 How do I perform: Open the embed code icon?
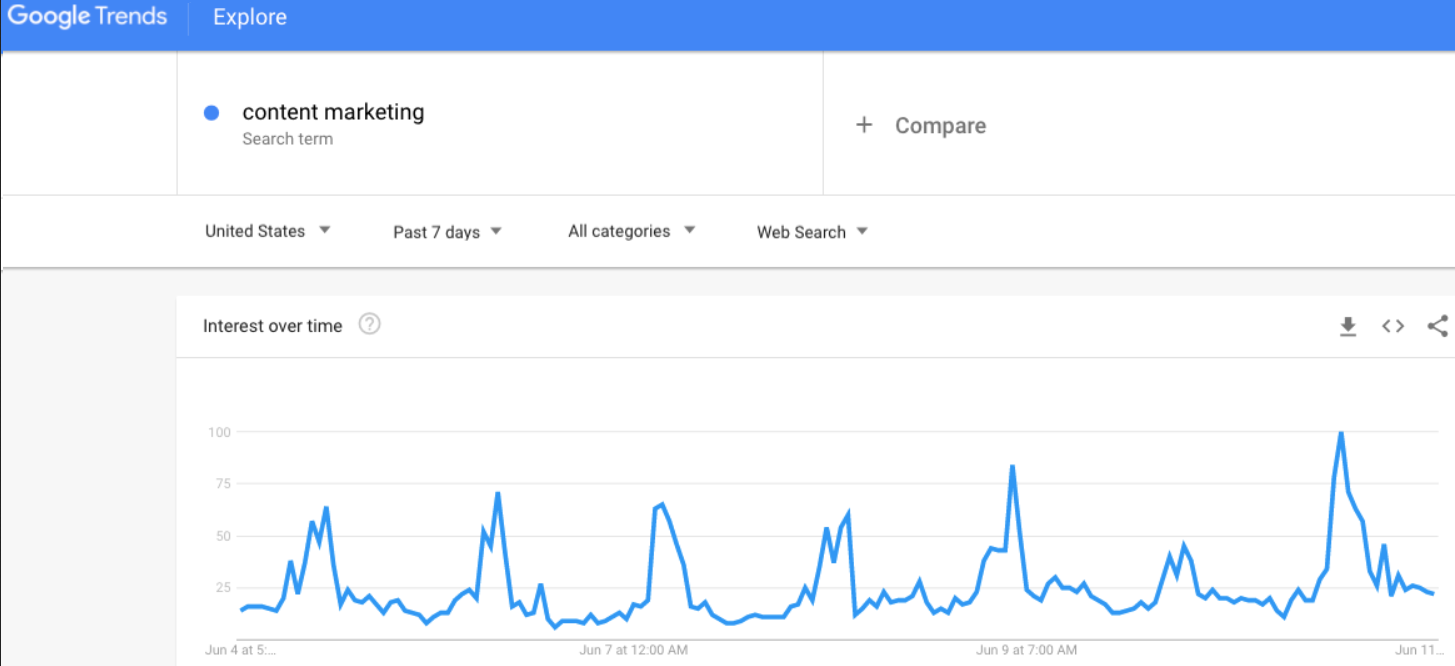(1393, 326)
